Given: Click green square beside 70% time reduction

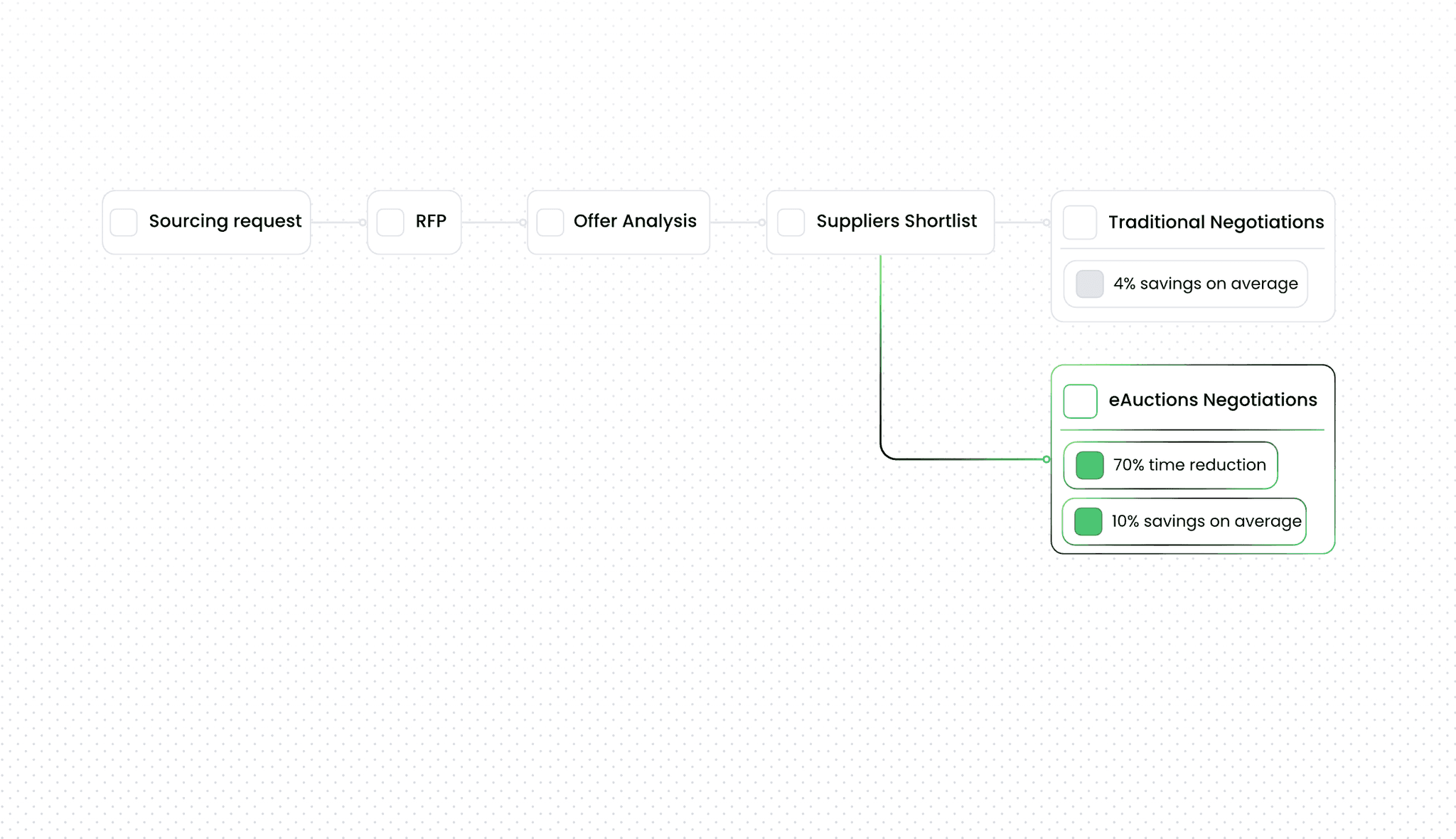Looking at the screenshot, I should (x=1089, y=466).
